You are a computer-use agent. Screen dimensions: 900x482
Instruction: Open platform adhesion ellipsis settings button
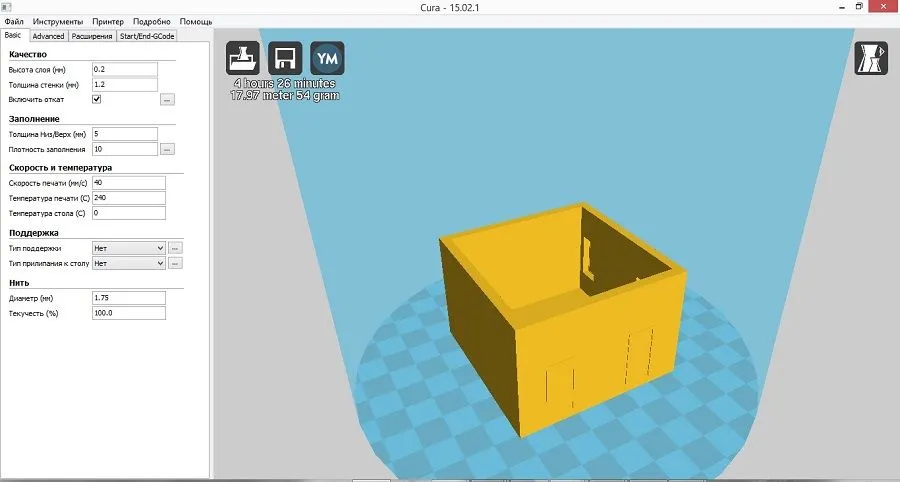[x=174, y=263]
